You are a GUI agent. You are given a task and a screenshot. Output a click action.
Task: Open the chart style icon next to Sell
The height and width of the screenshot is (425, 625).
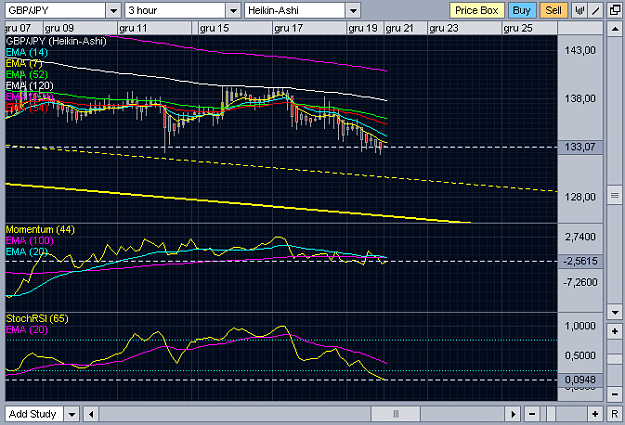pyautogui.click(x=580, y=10)
